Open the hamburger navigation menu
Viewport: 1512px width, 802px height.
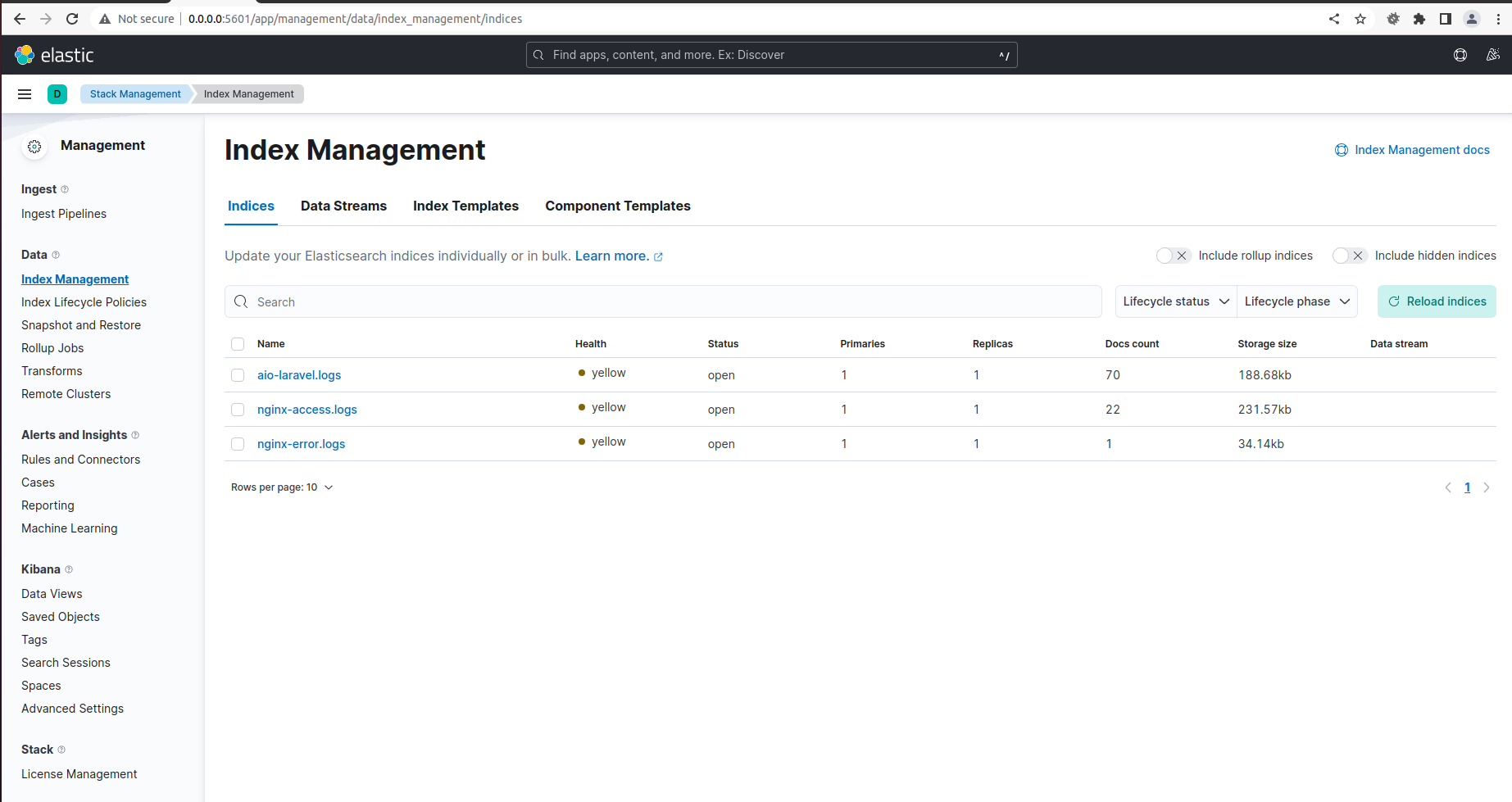pos(25,94)
